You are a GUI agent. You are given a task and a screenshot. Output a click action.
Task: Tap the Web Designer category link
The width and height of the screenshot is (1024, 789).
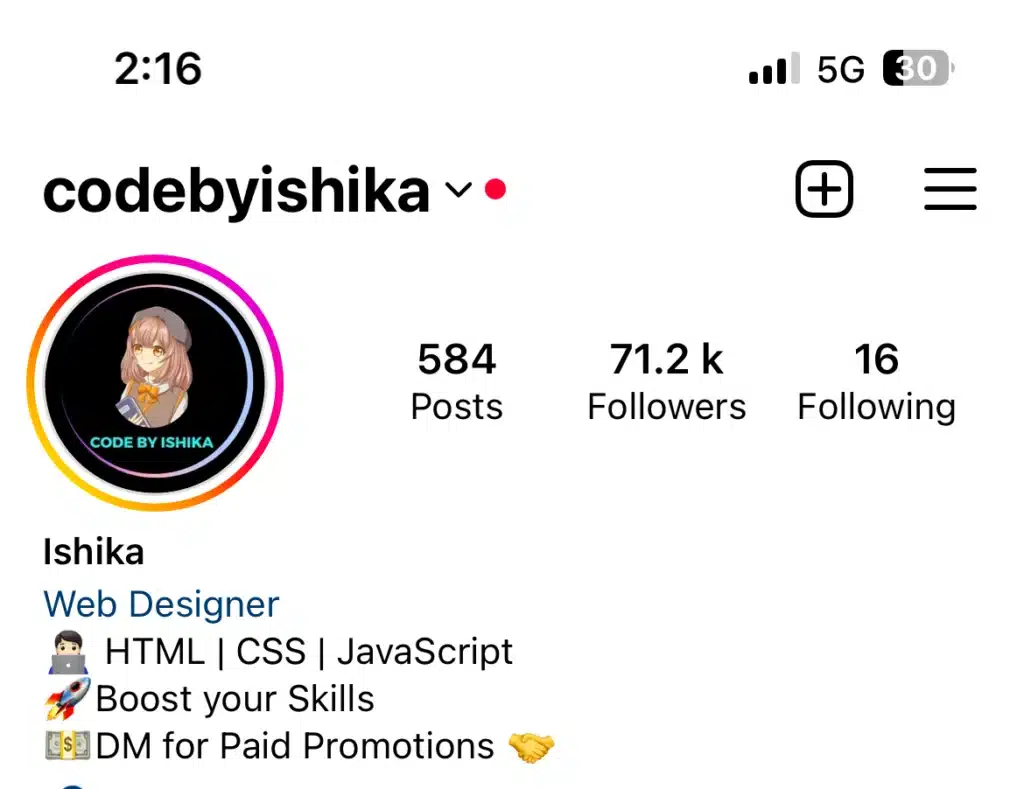point(161,604)
